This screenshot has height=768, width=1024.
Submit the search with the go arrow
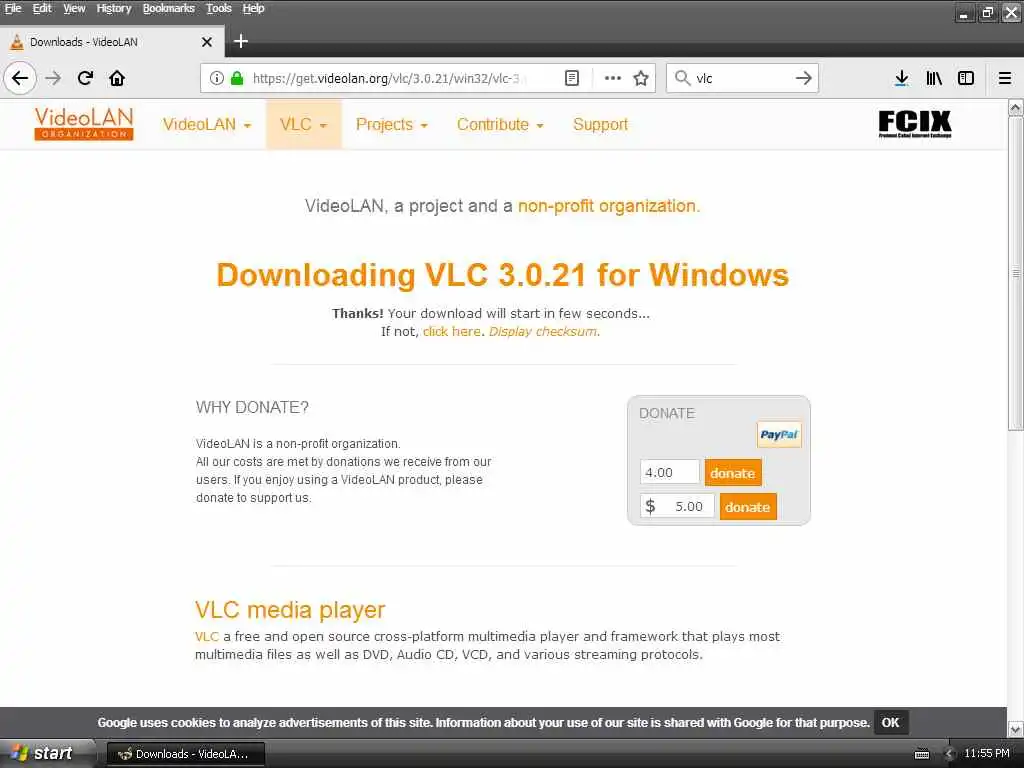pos(804,78)
